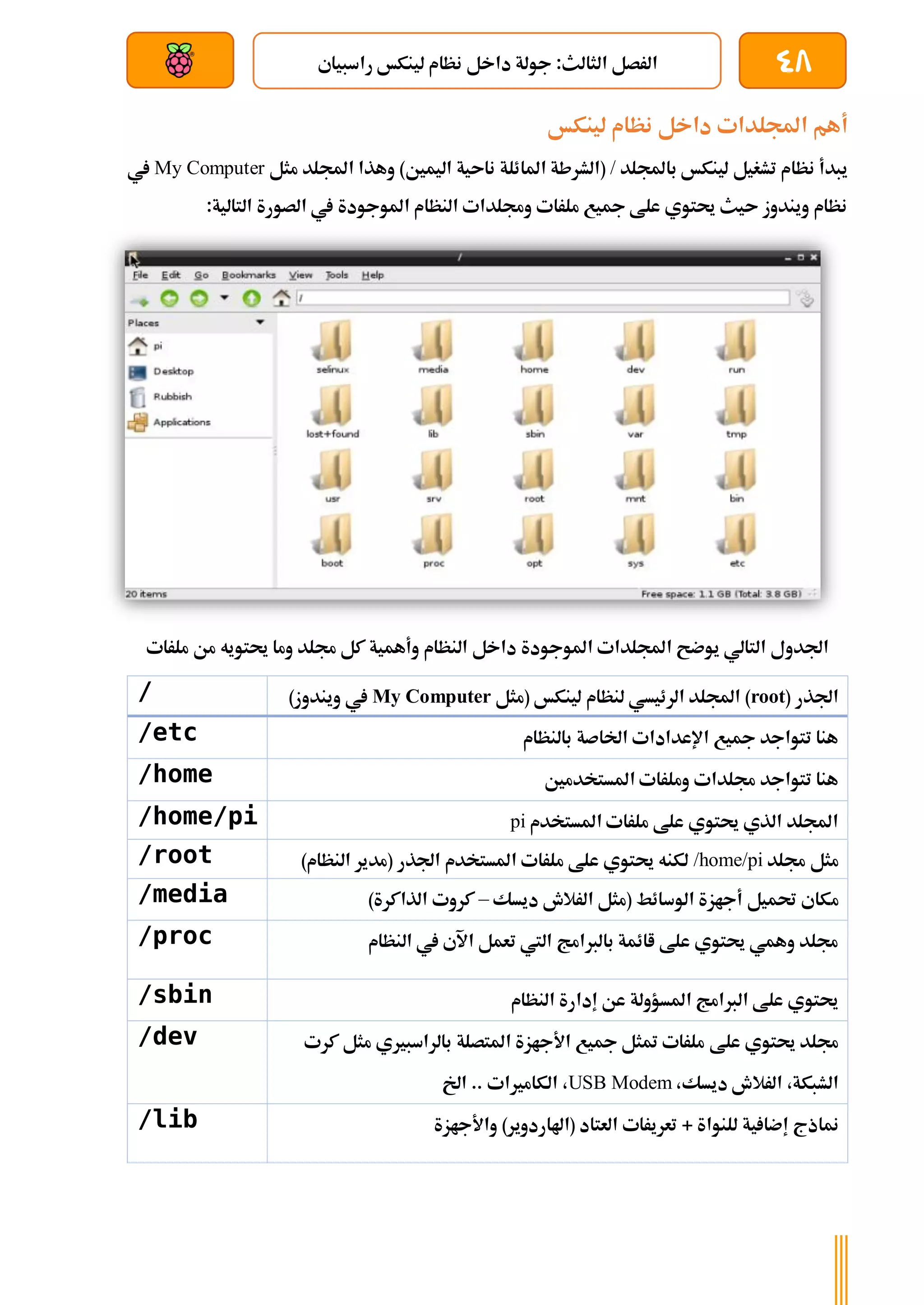Open the root folder icon
924x1305 pixels.
click(x=534, y=470)
